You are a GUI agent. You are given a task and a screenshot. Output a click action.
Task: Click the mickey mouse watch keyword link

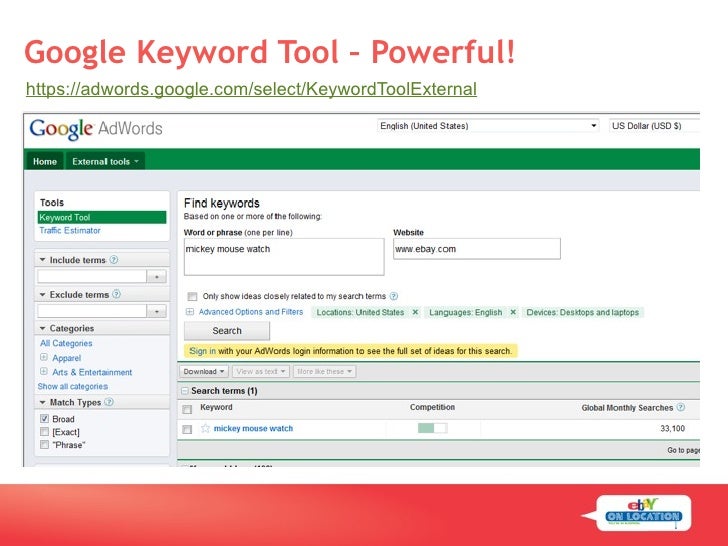253,428
